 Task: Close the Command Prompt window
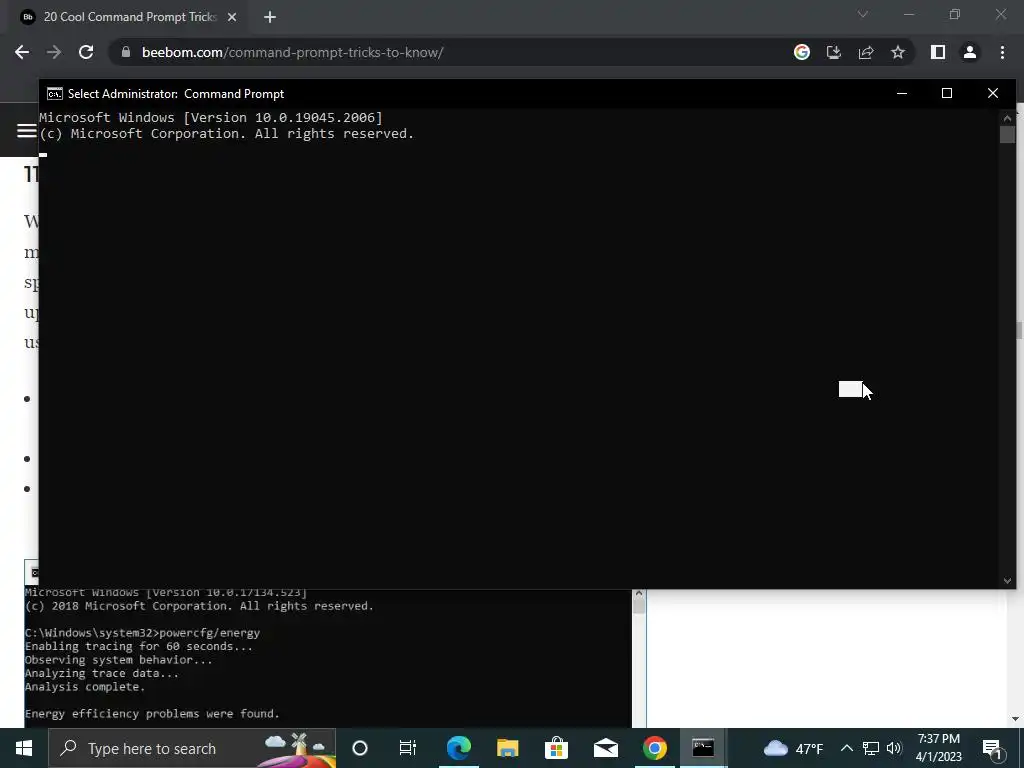point(993,93)
